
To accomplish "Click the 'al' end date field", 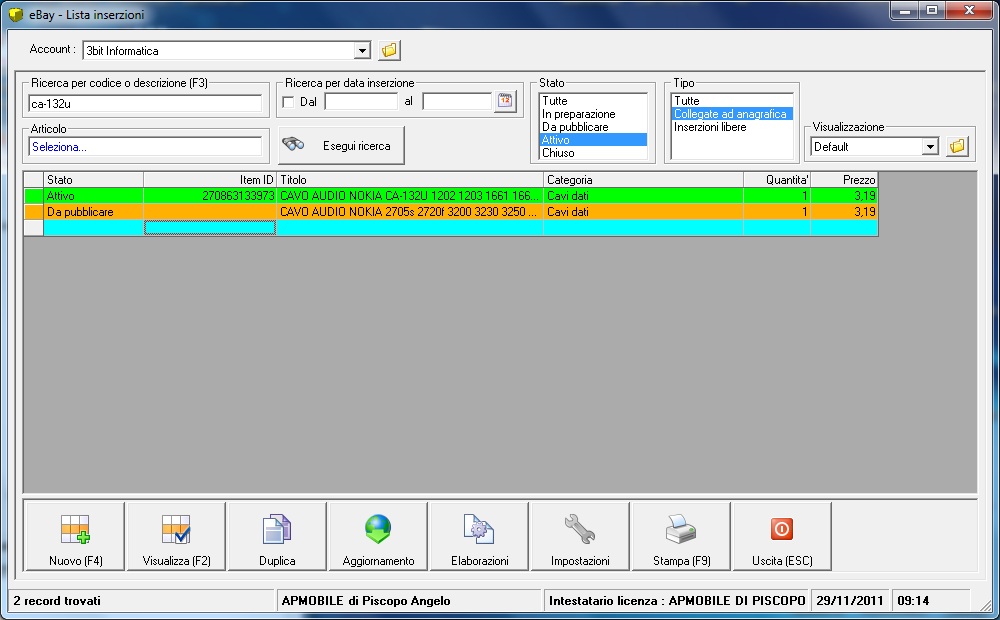I will (x=457, y=101).
